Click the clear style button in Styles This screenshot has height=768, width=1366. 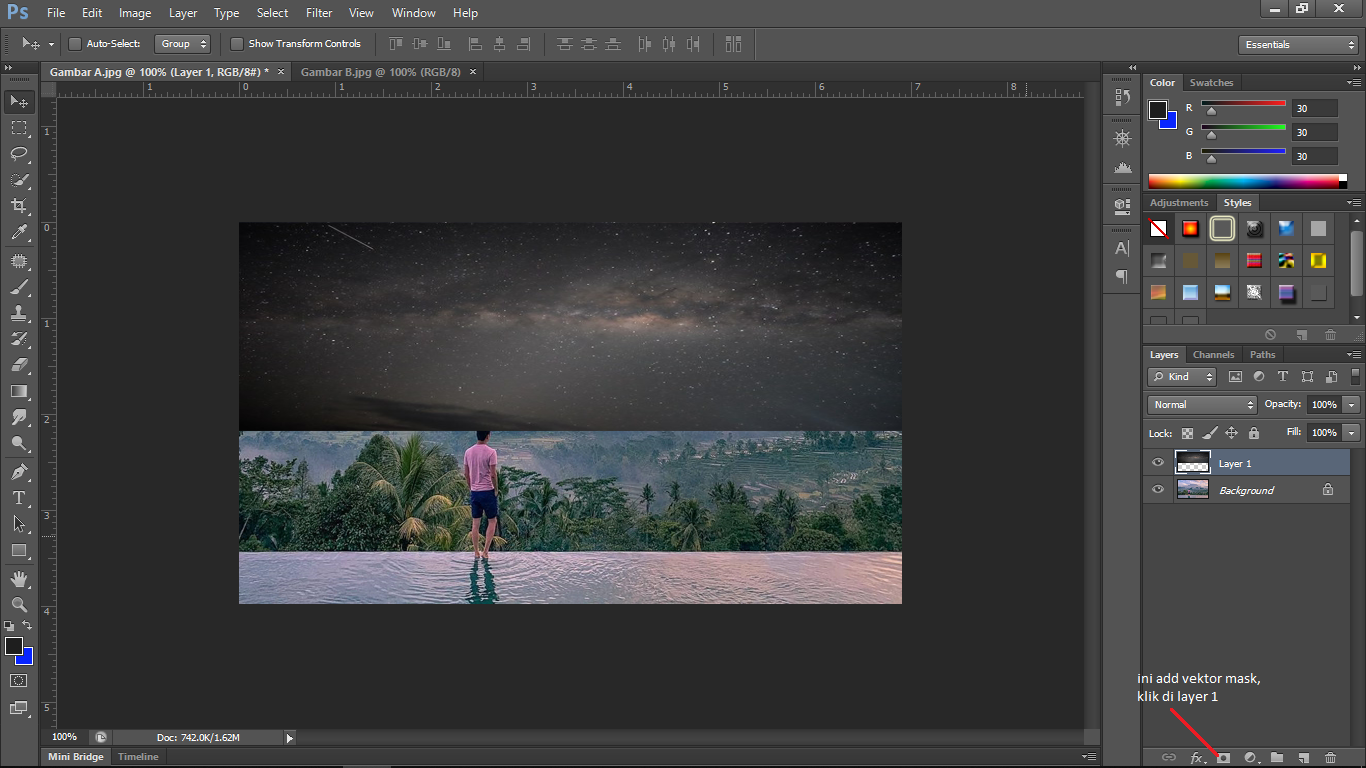point(1270,335)
